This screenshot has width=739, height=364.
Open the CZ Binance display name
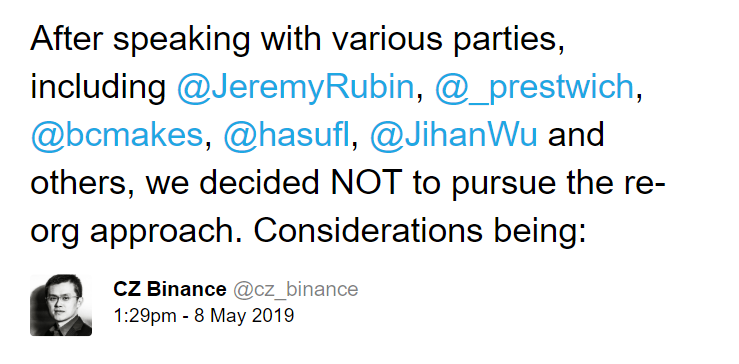pos(170,289)
